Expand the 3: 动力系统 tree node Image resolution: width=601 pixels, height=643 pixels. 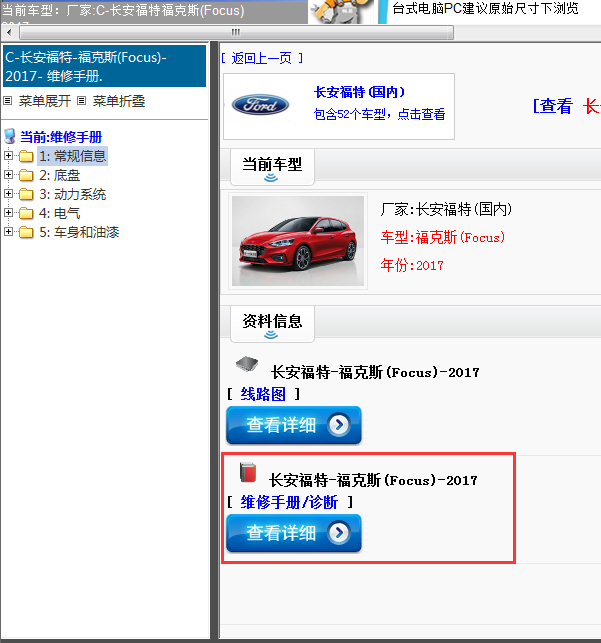tap(8, 194)
